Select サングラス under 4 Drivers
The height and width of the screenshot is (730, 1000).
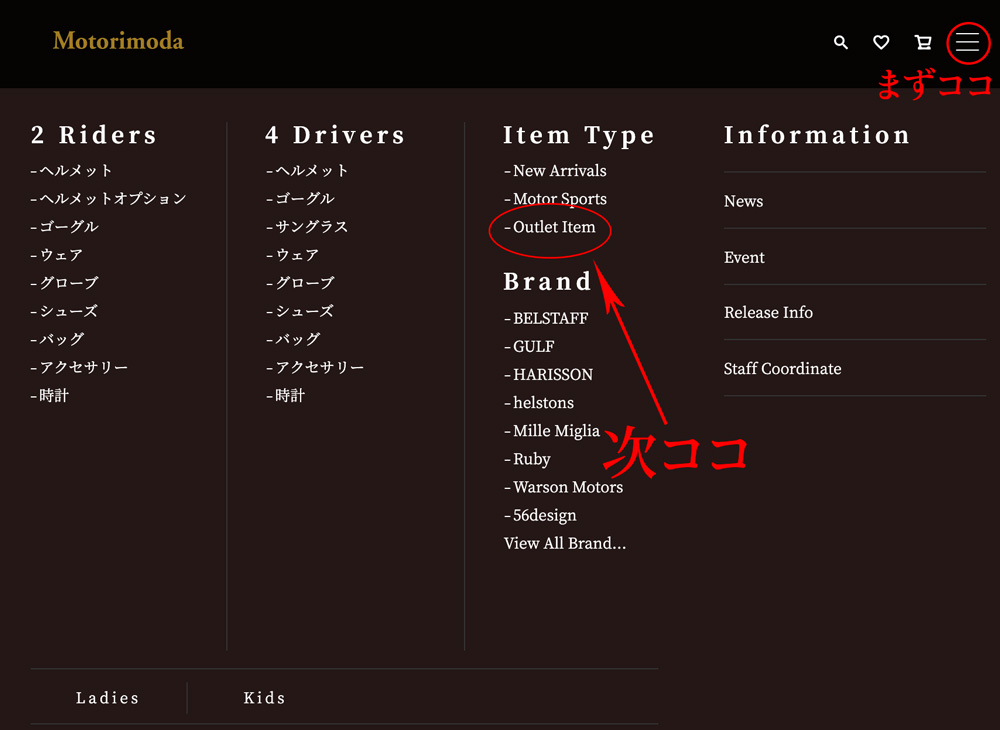coord(311,227)
